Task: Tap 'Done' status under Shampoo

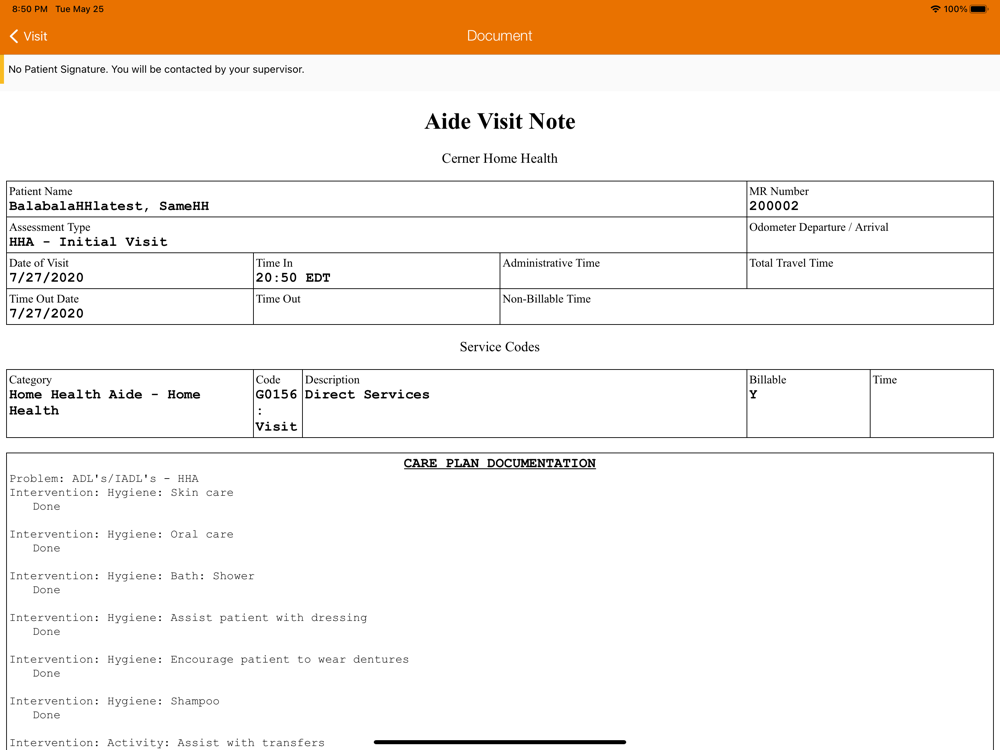Action: [x=47, y=715]
